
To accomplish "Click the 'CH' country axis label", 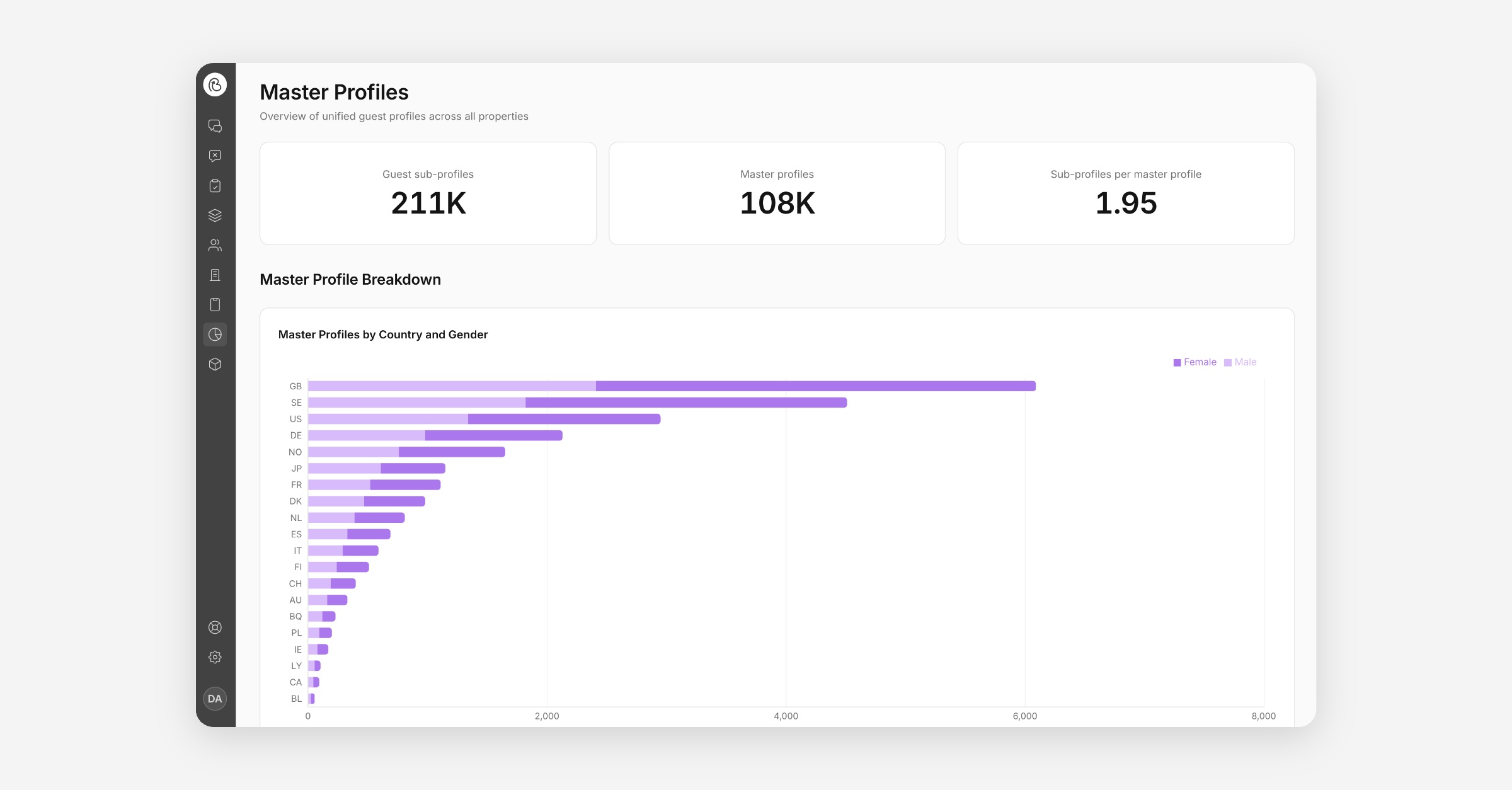I will 295,583.
